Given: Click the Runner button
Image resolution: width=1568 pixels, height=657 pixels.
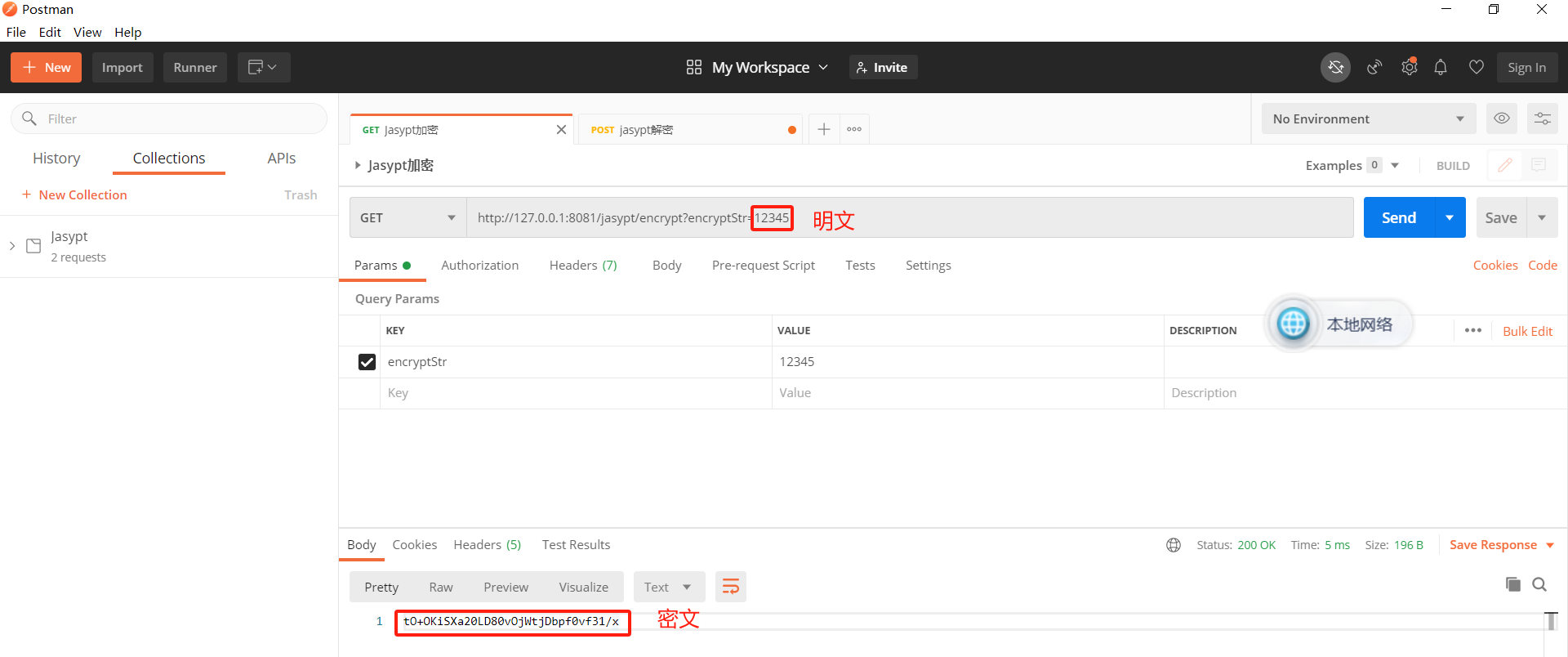Looking at the screenshot, I should coord(195,67).
